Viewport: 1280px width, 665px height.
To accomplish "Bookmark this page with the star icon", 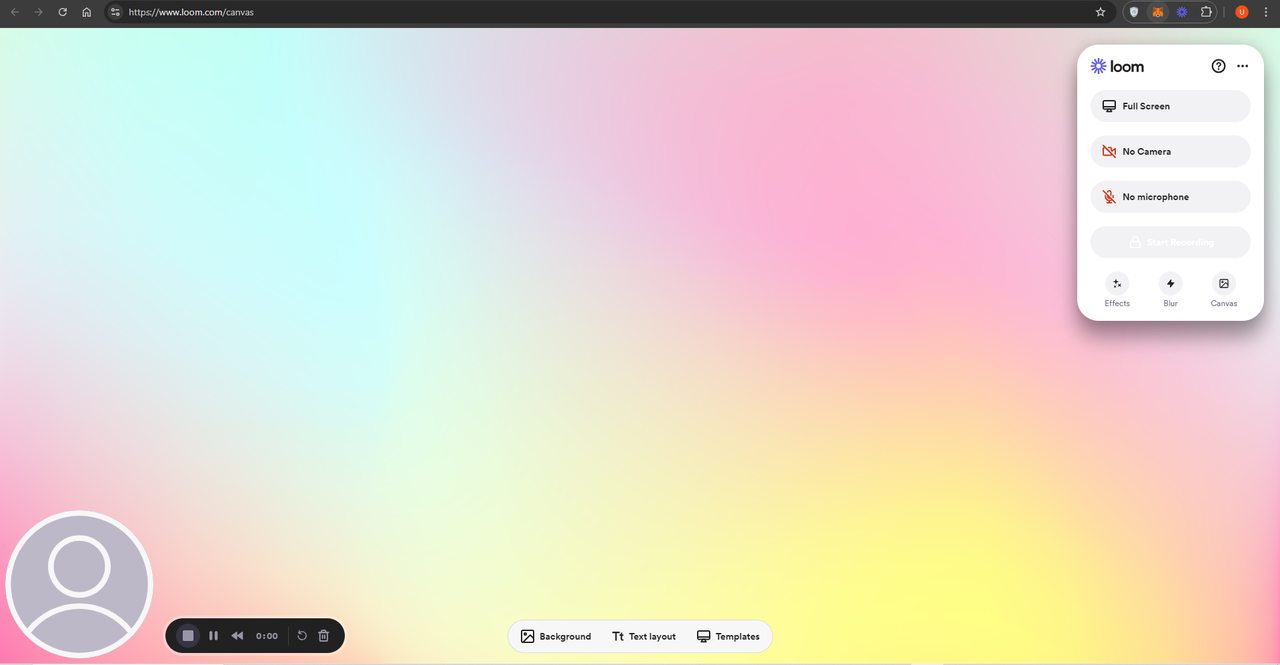I will pos(1100,12).
